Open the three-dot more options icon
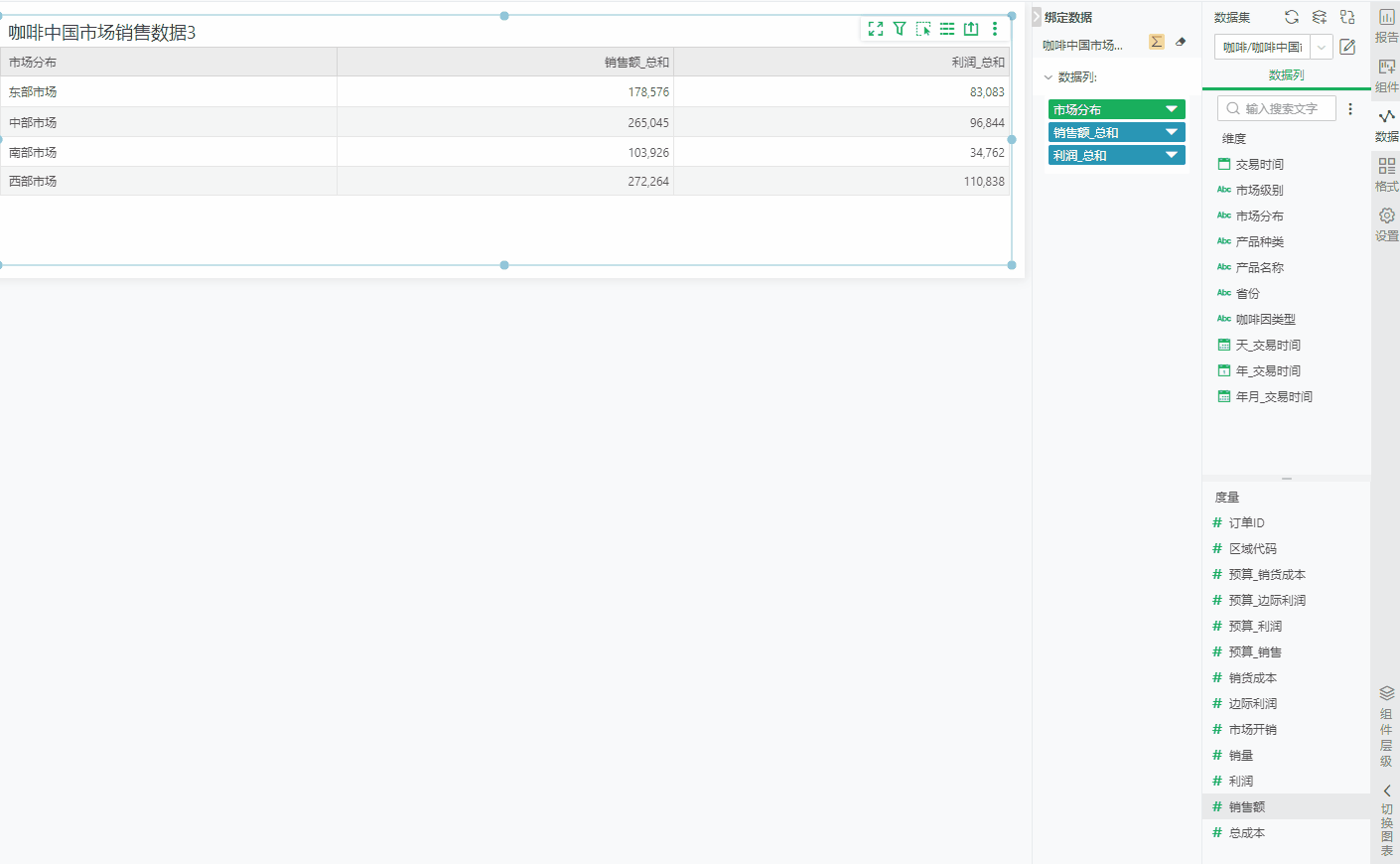 tap(994, 29)
